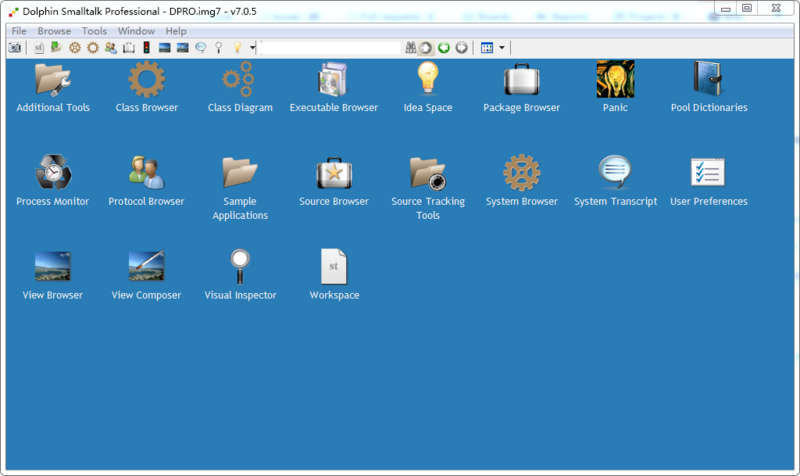Open the Executable Browser icon
This screenshot has width=800, height=476.
[333, 80]
